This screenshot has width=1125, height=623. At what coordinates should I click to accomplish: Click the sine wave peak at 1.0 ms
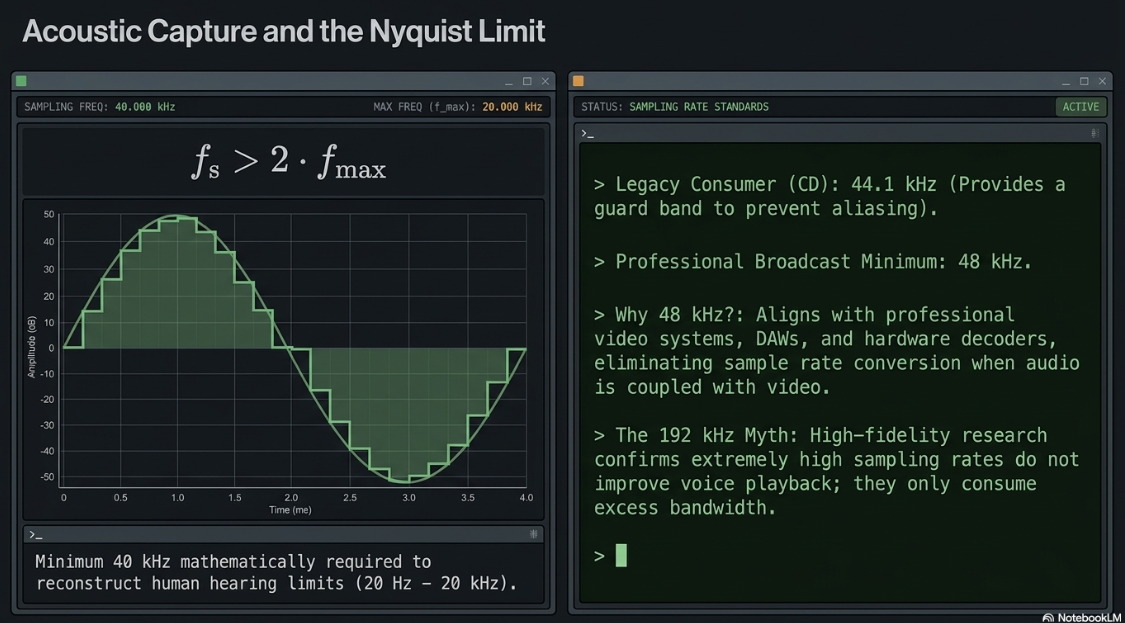click(178, 216)
